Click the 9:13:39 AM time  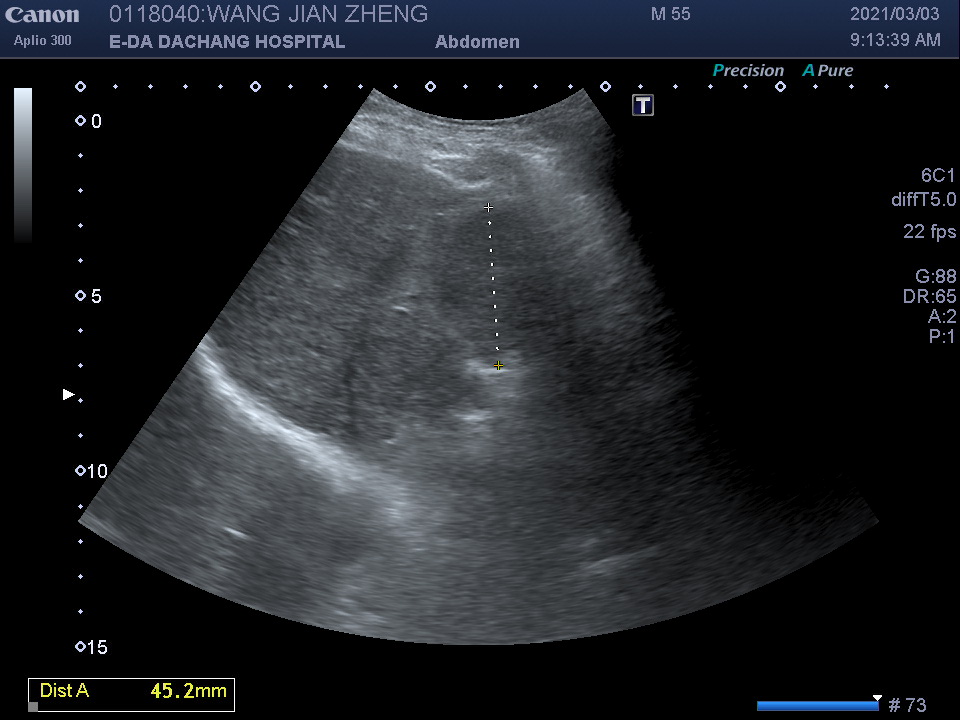tap(895, 40)
